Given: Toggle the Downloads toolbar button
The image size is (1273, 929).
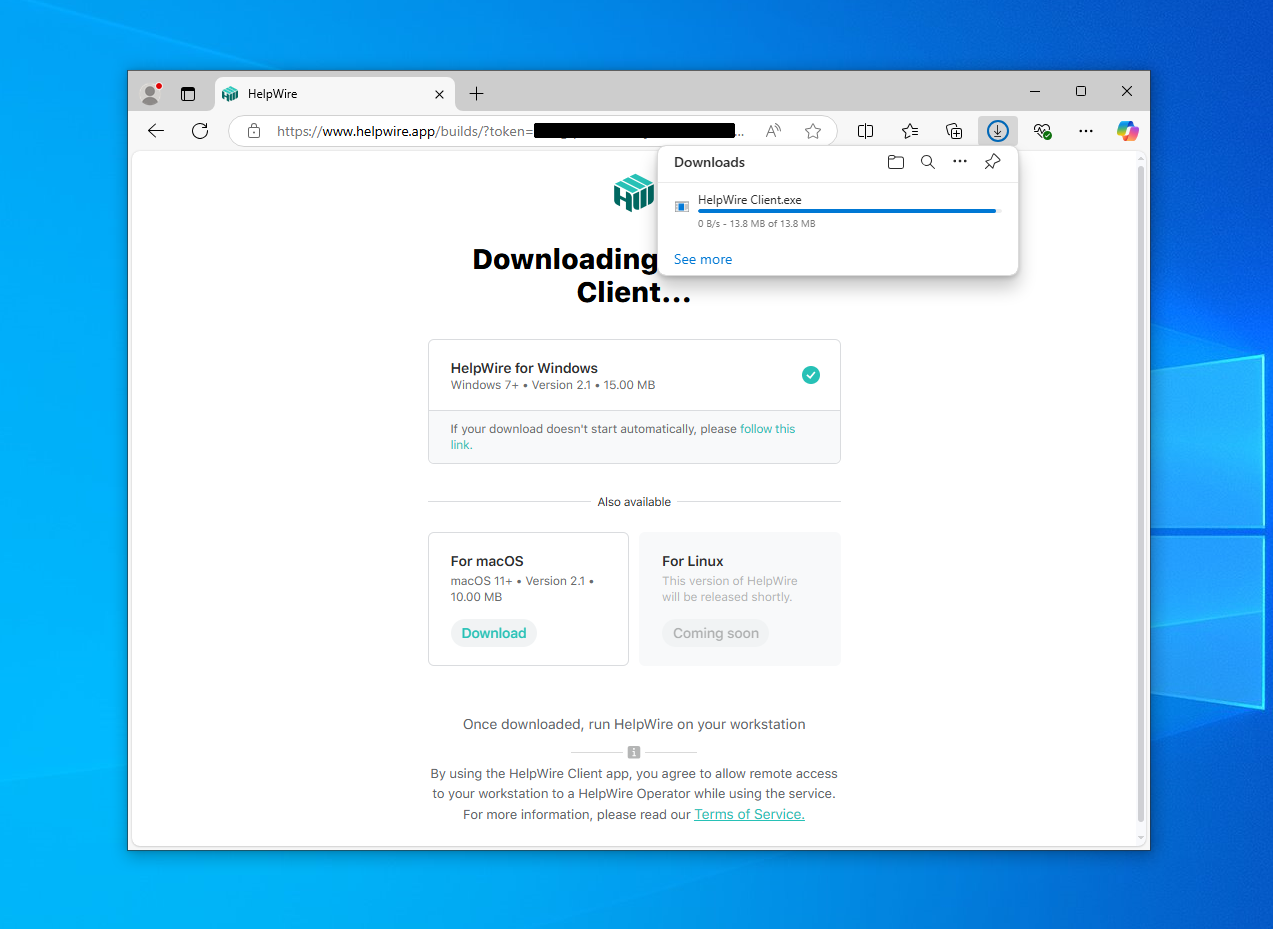Looking at the screenshot, I should click(x=998, y=131).
